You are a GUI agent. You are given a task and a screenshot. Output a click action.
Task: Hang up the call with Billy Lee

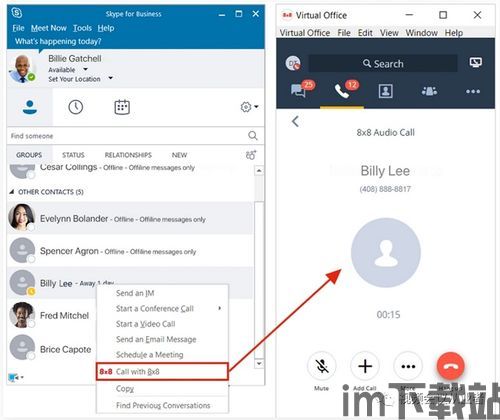(x=451, y=366)
